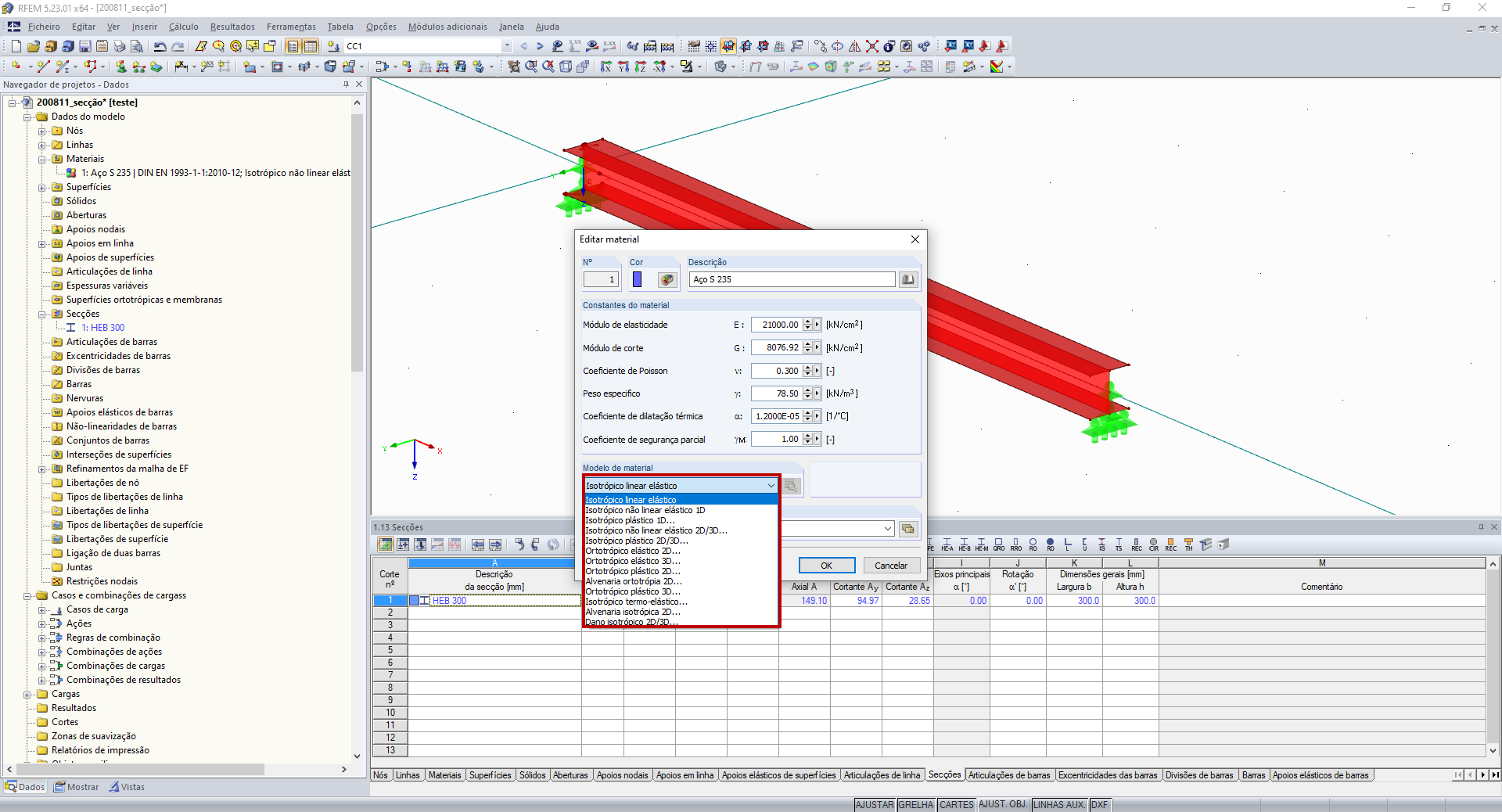Confirm the material edit with OK
The height and width of the screenshot is (812, 1502).
click(826, 565)
